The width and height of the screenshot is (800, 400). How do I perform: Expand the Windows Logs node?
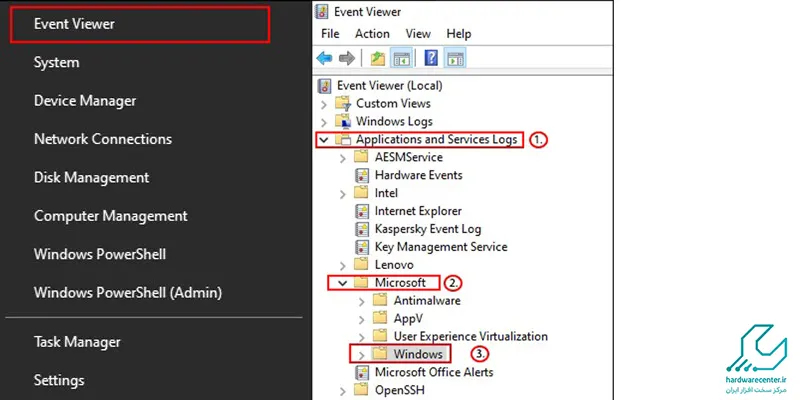(323, 122)
